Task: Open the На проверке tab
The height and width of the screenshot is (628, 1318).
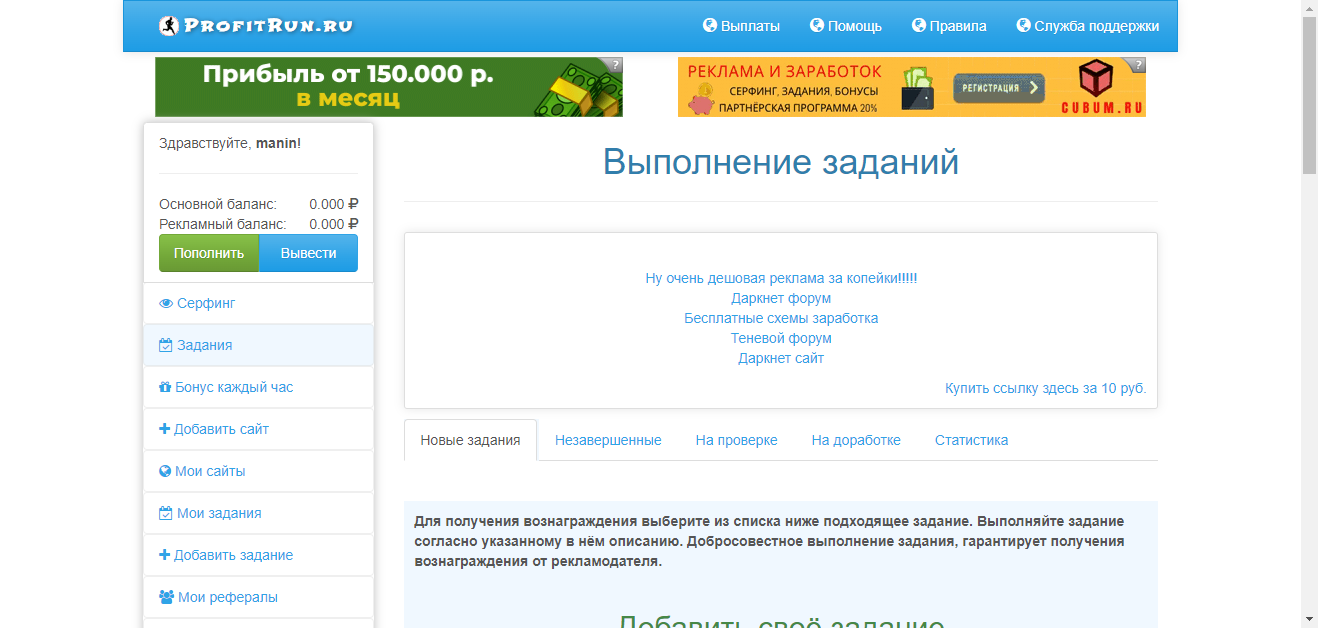Action: coord(736,440)
